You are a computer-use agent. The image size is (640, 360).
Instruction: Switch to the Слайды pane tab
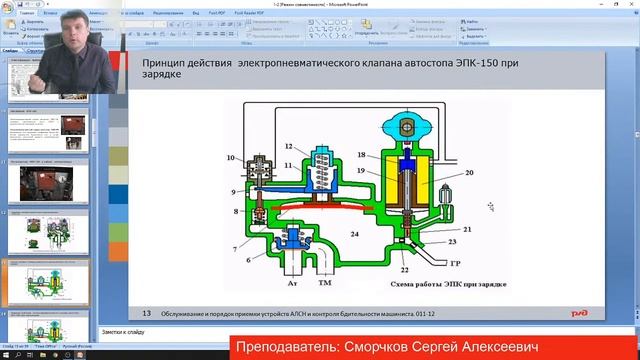10,51
